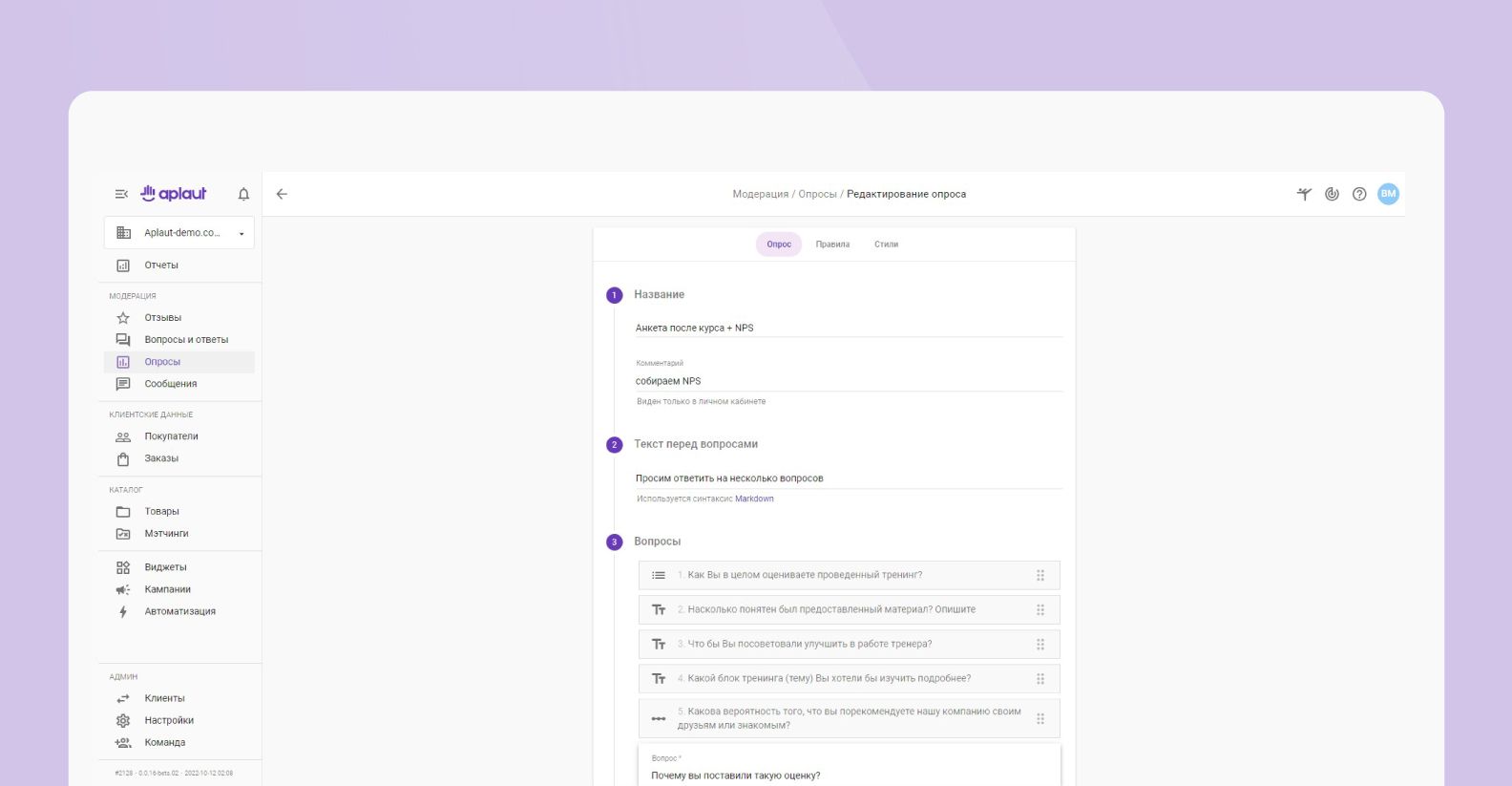Image resolution: width=1512 pixels, height=786 pixels.
Task: Open the Aplaut-demo.com account dropdown
Action: click(x=179, y=233)
